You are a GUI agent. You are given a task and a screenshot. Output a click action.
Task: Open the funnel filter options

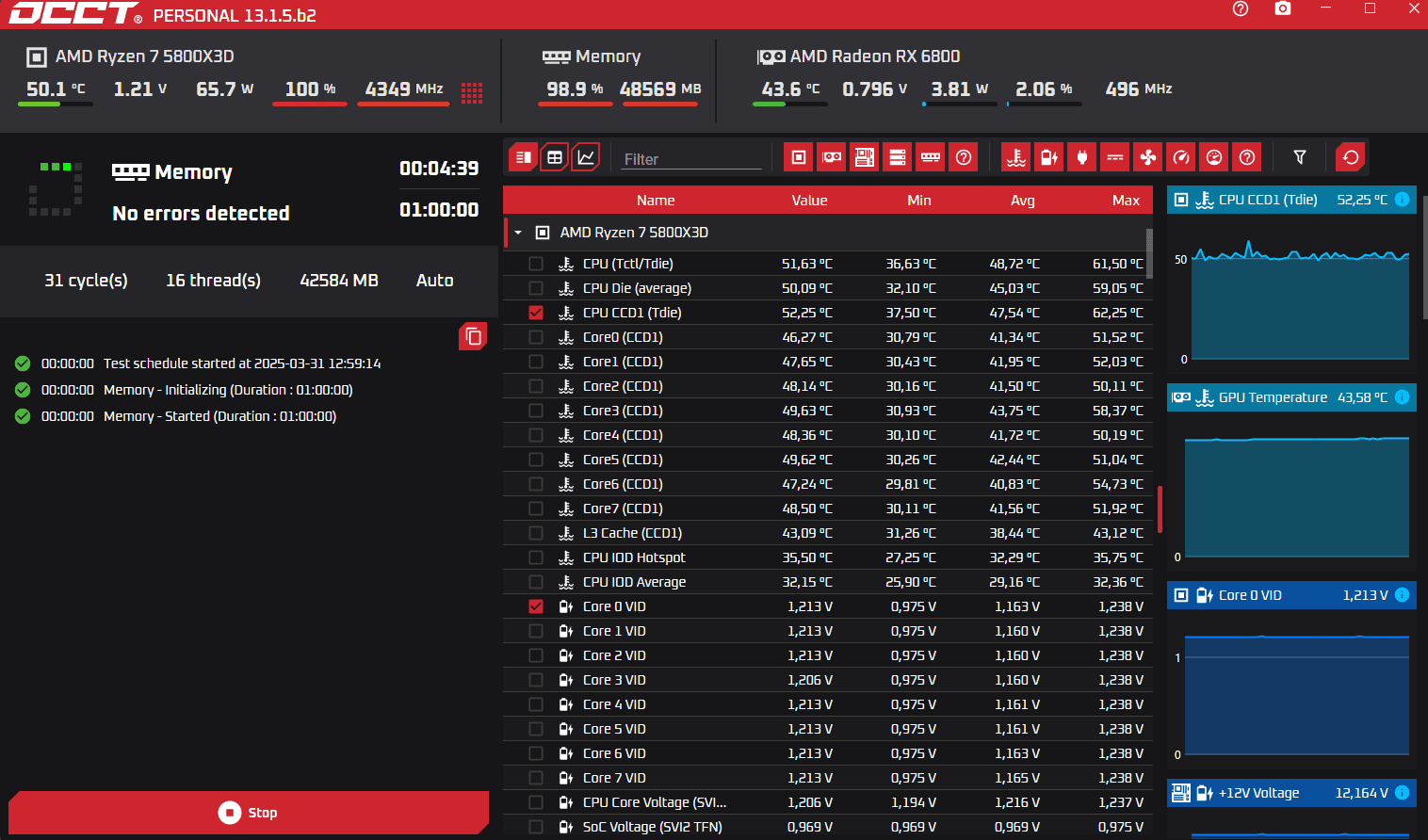point(1300,157)
